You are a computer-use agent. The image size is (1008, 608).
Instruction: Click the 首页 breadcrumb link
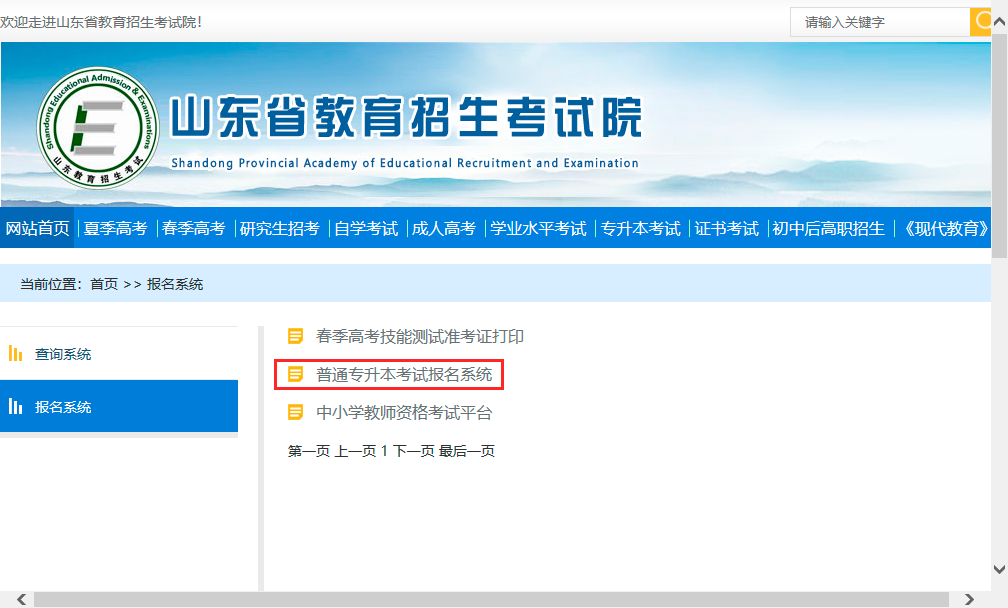(104, 284)
